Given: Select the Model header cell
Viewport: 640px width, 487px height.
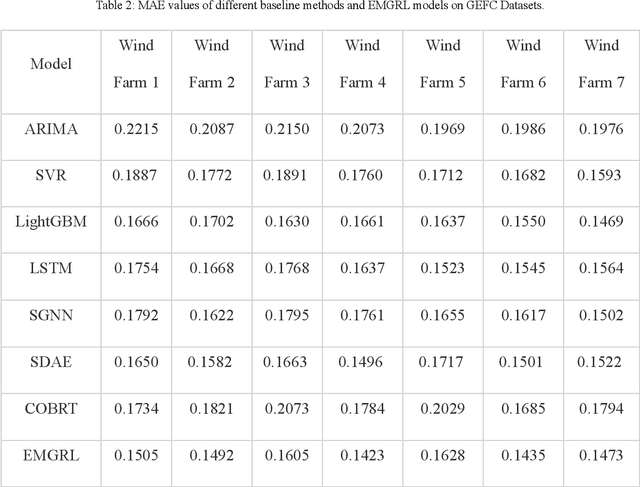Looking at the screenshot, I should coord(51,63).
